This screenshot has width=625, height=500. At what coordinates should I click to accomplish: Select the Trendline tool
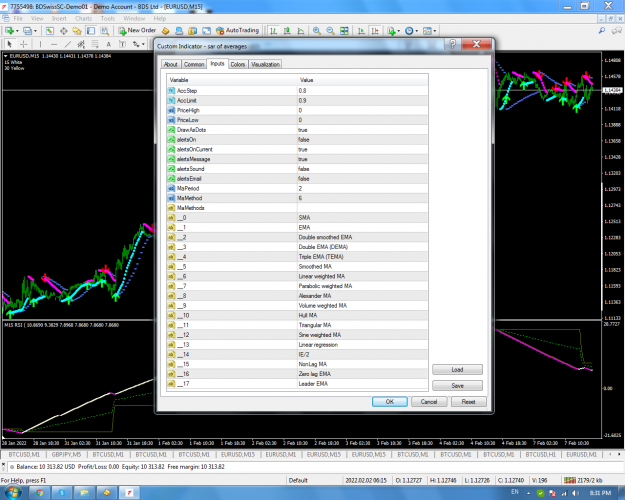tap(68, 44)
